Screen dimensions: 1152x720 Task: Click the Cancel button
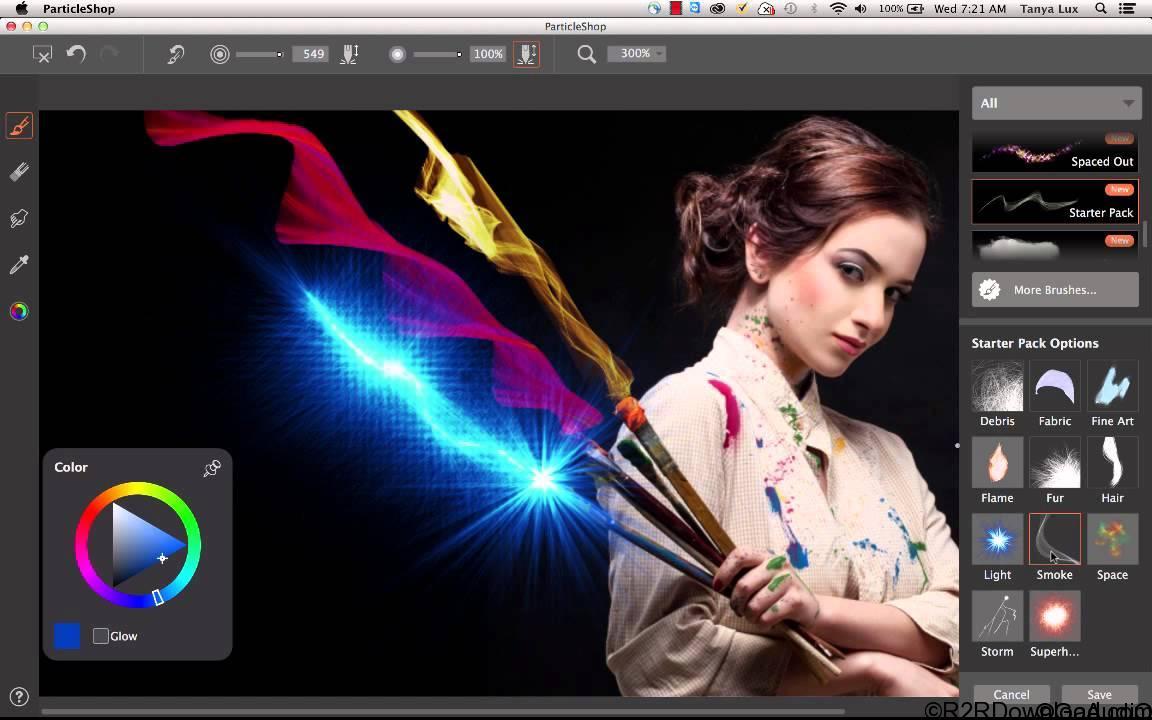pos(1011,694)
